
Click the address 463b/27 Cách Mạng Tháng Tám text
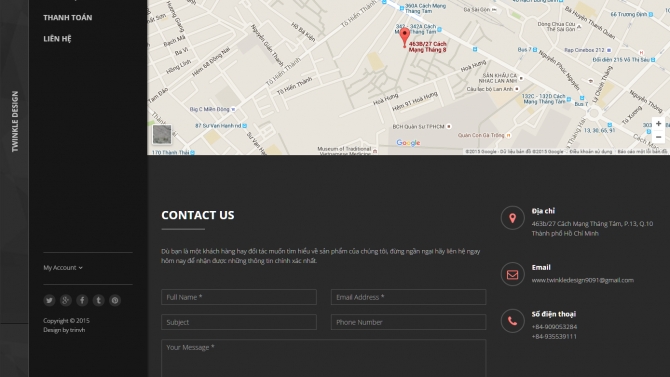coord(592,224)
